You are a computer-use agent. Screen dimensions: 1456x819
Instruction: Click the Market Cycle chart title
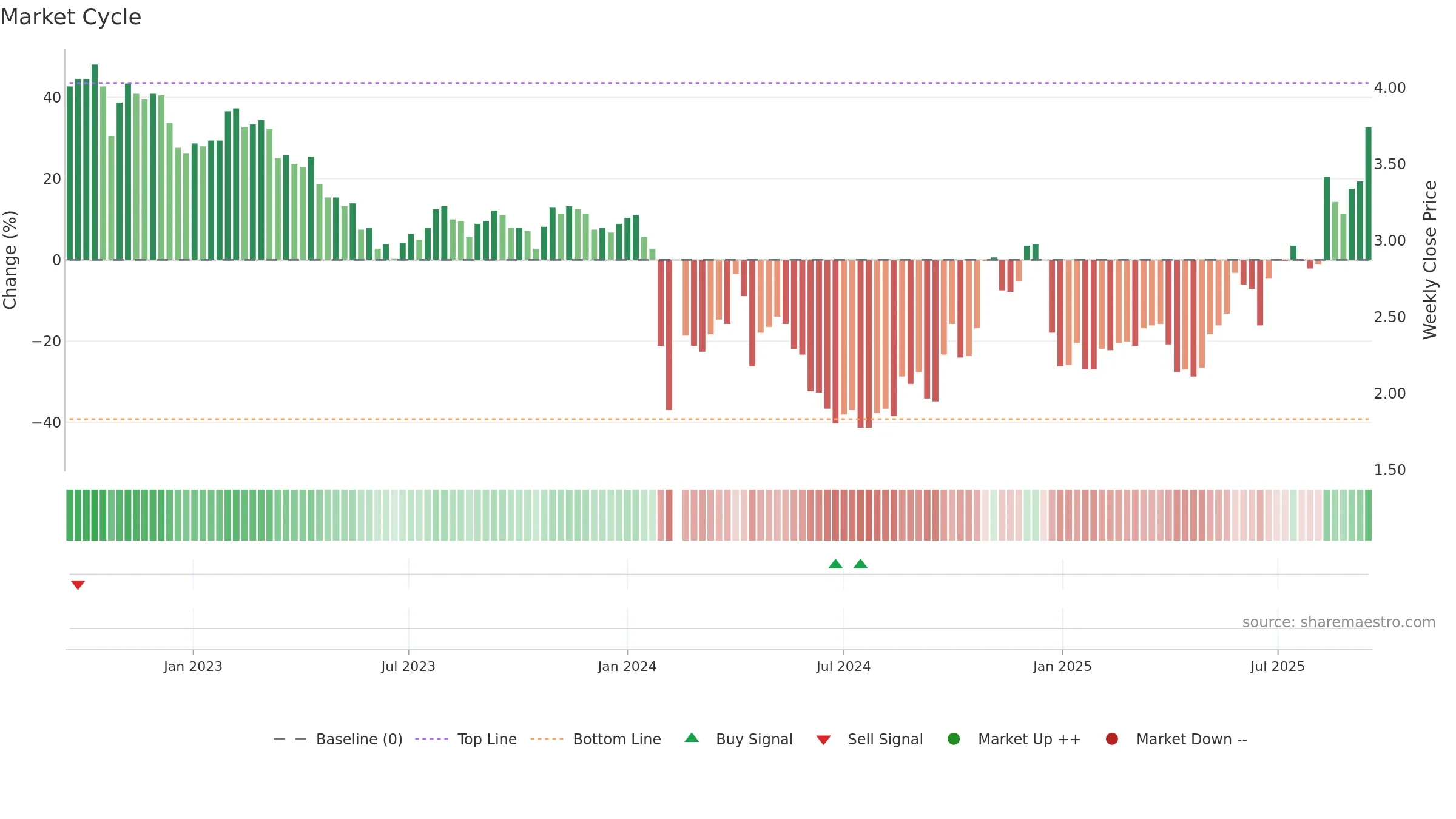click(x=71, y=17)
